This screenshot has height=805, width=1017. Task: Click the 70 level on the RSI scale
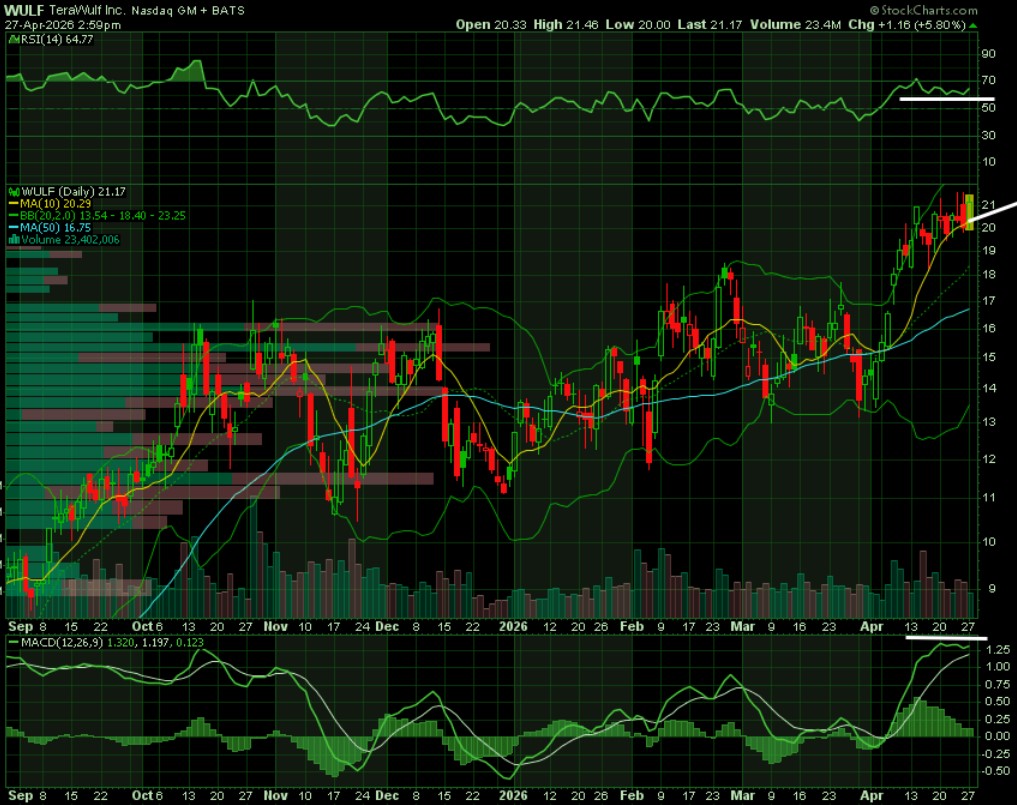point(988,80)
